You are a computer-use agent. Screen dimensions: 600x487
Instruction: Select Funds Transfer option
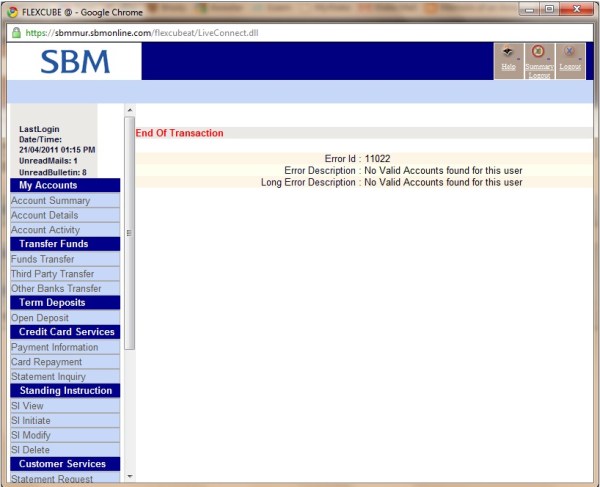42,259
